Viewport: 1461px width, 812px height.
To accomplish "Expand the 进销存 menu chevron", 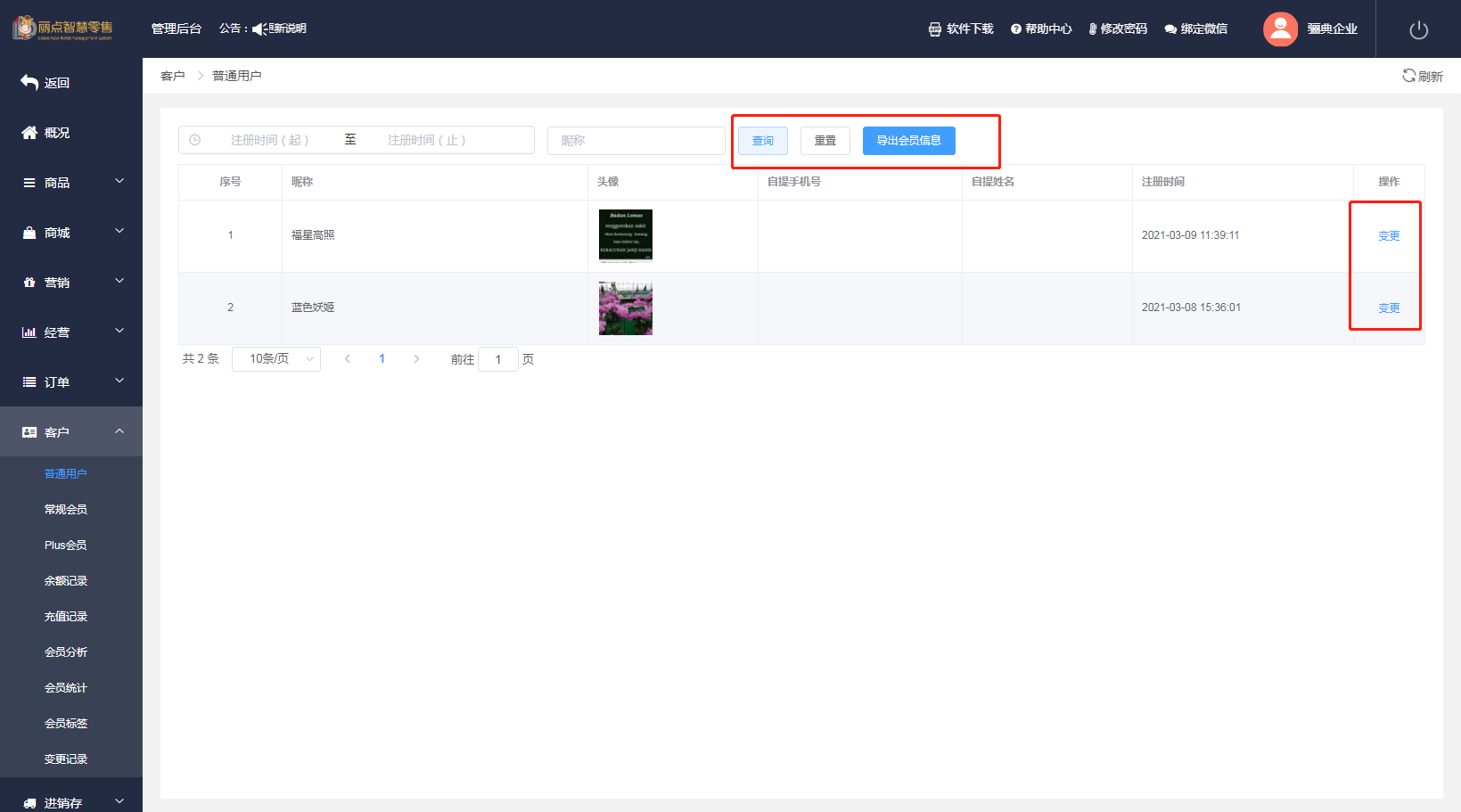I will [x=119, y=801].
